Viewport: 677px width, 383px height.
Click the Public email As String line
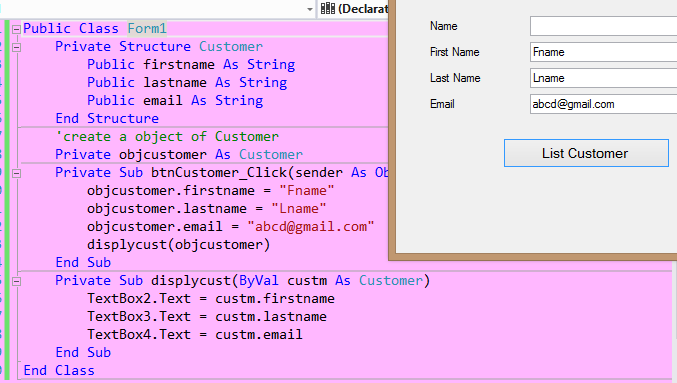coord(175,101)
